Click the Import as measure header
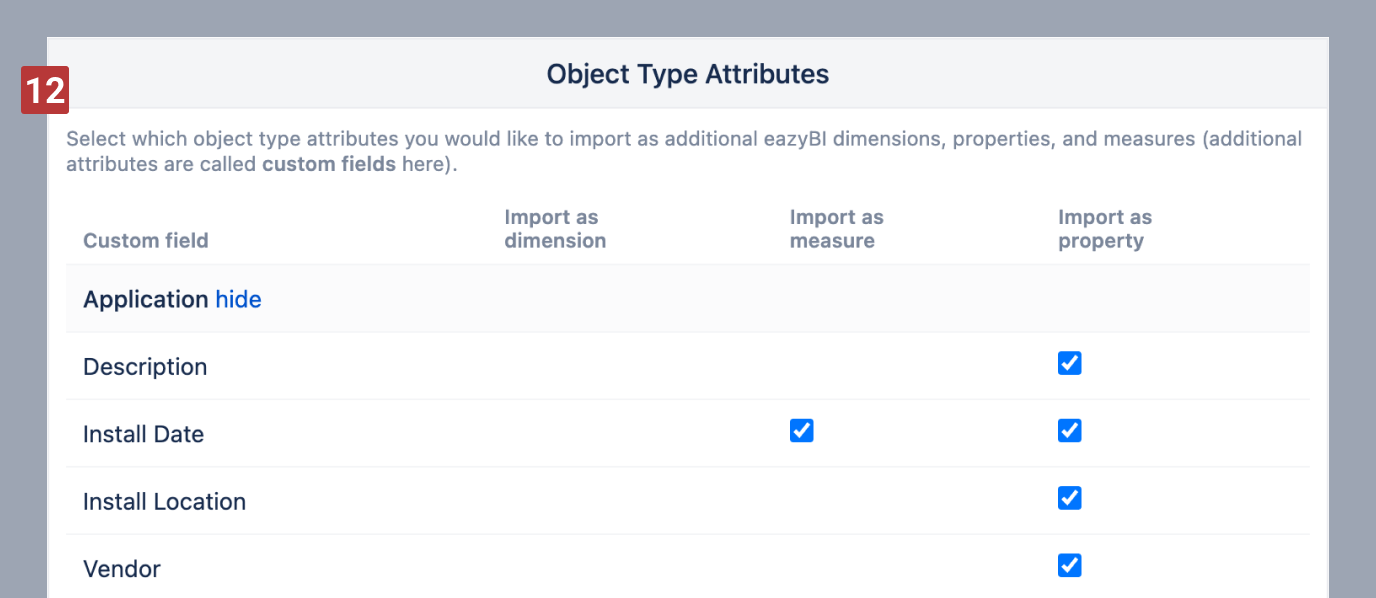This screenshot has height=598, width=1376. click(x=836, y=229)
